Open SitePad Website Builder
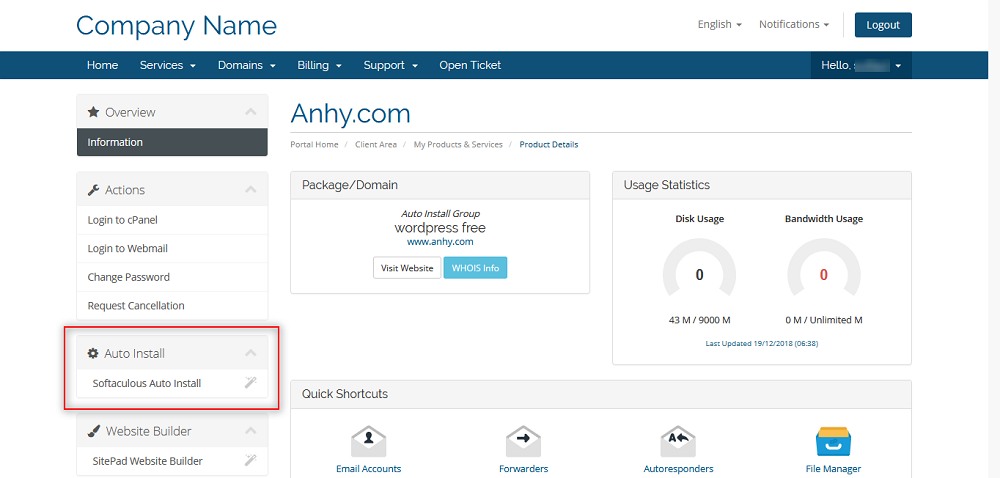Image resolution: width=1000 pixels, height=478 pixels. tap(172, 461)
